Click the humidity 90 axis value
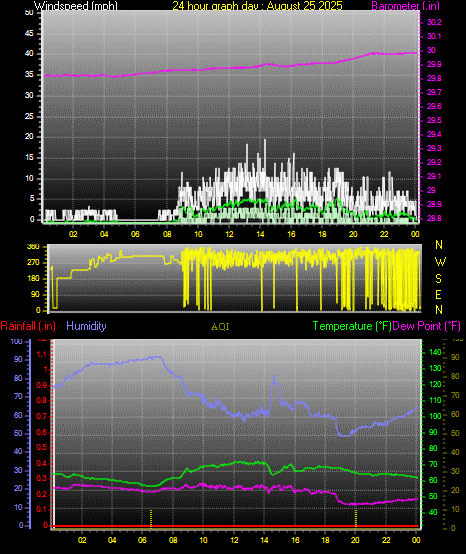The image size is (466, 554). [18, 359]
